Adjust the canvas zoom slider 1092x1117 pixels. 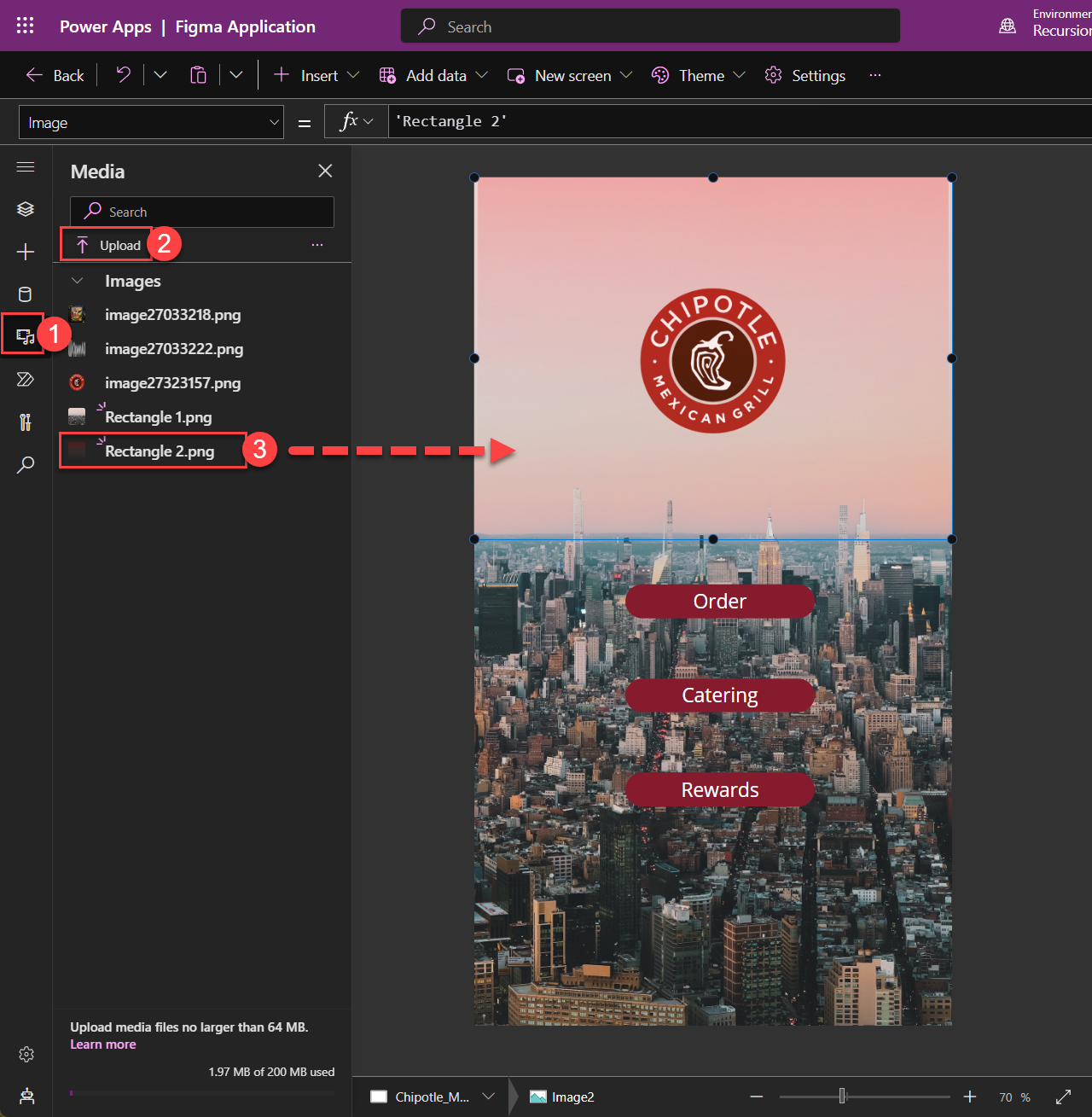click(843, 1097)
